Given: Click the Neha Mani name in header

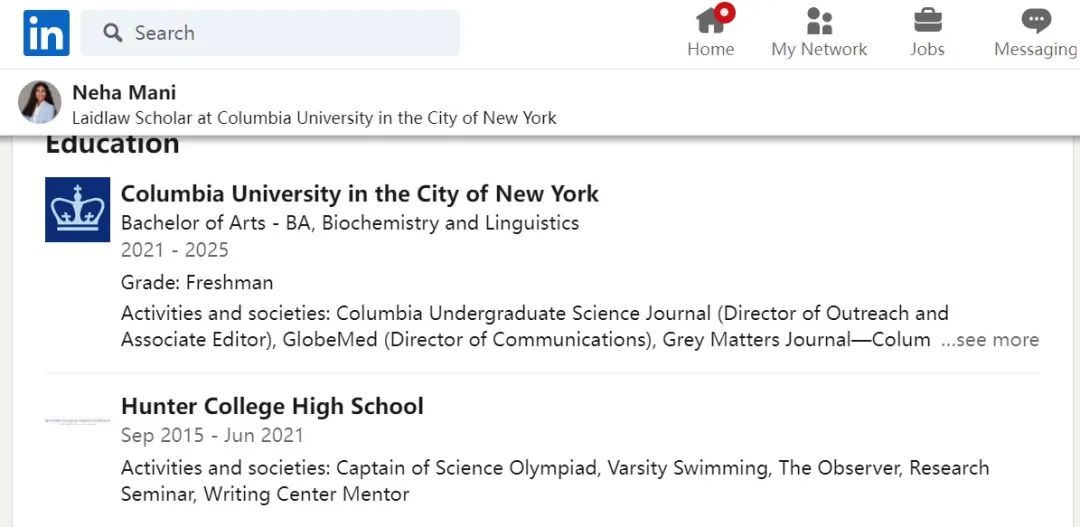Looking at the screenshot, I should [124, 93].
